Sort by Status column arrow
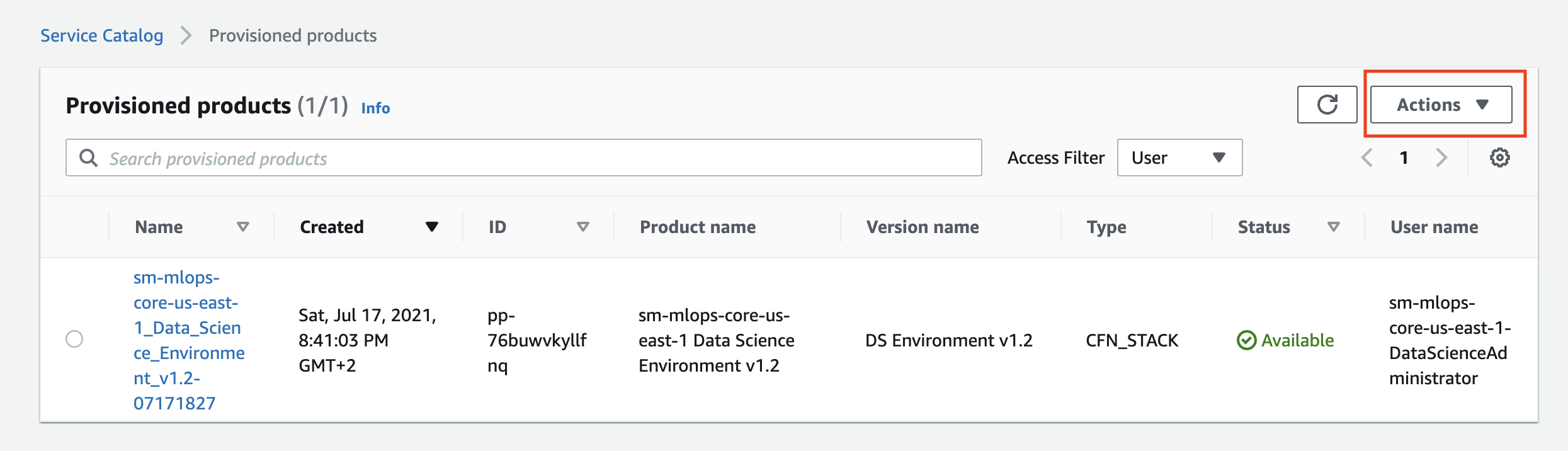This screenshot has height=451, width=1568. point(1333,227)
